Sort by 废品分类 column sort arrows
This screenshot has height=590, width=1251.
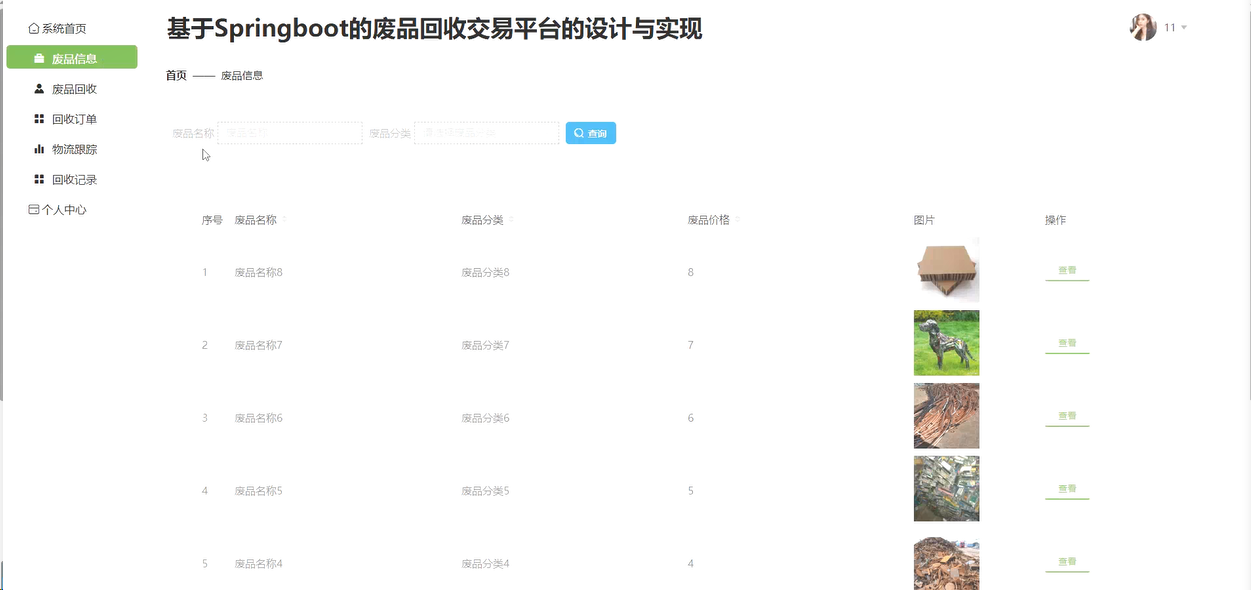[x=511, y=220]
